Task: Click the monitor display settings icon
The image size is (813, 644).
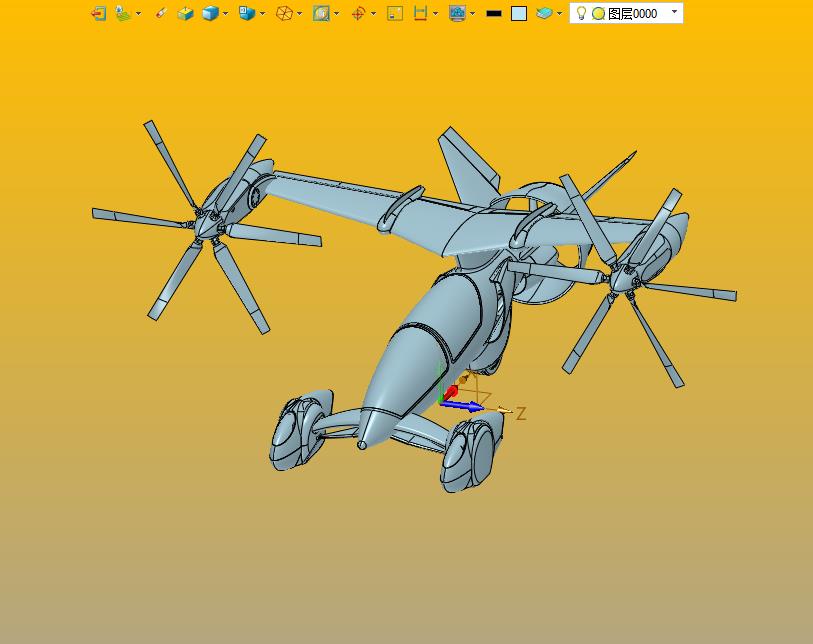Action: click(x=457, y=13)
